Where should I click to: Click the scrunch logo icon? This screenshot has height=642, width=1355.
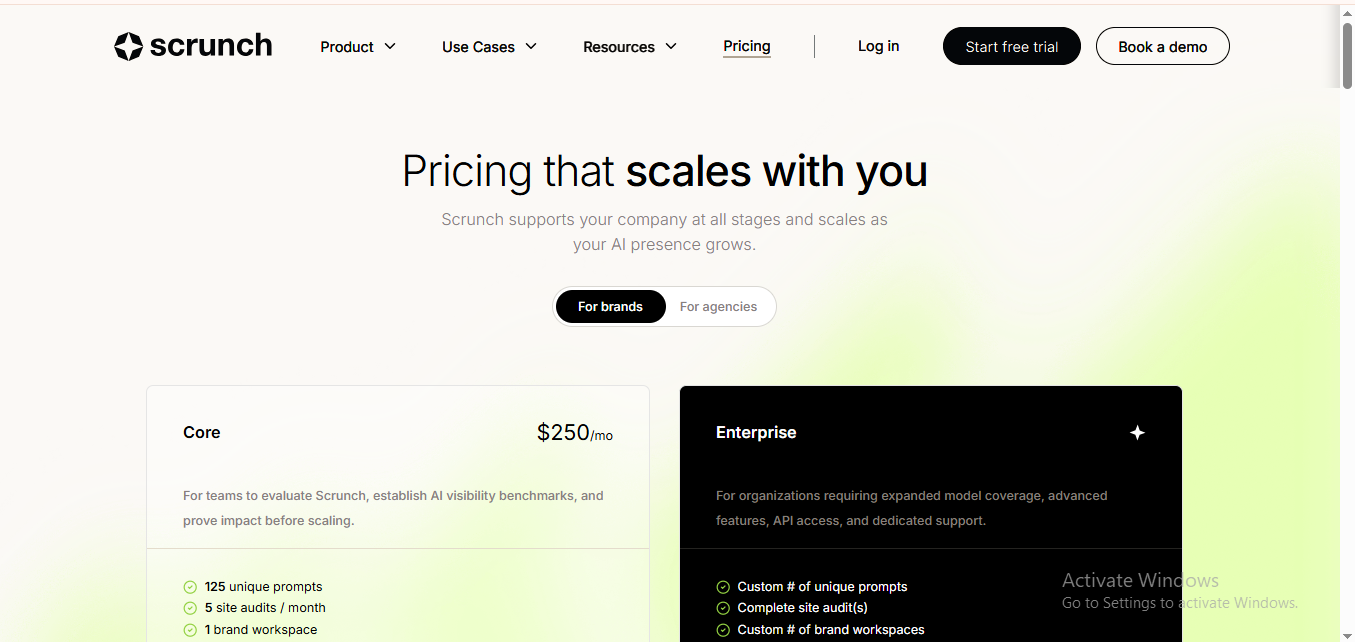click(x=128, y=46)
